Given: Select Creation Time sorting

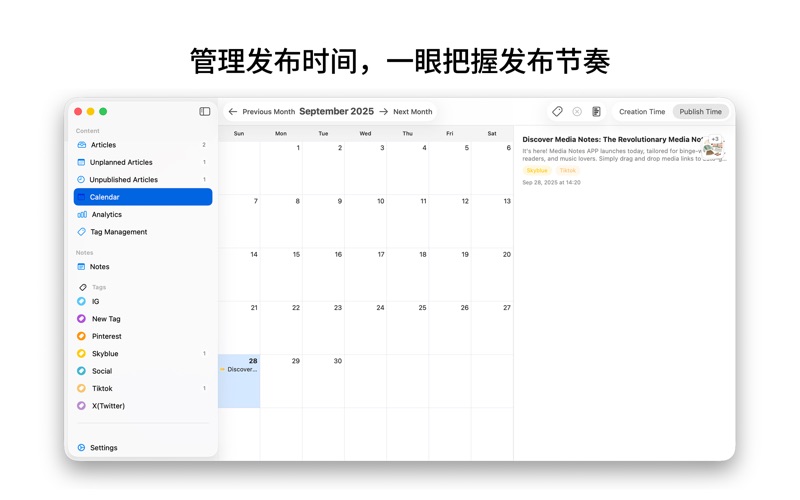Looking at the screenshot, I should pos(642,112).
